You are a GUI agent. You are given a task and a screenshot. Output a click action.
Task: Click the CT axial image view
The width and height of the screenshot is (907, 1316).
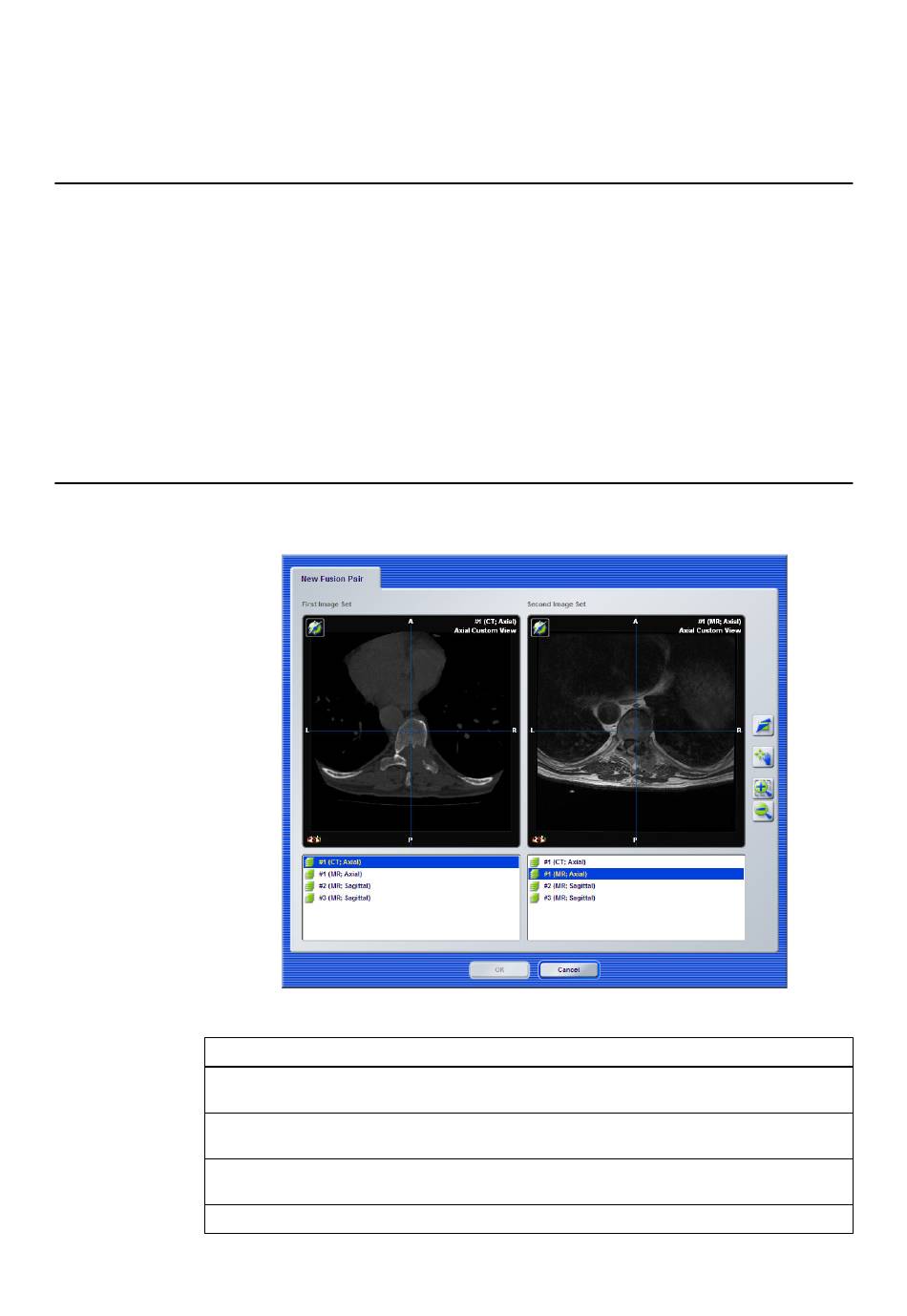coord(411,731)
